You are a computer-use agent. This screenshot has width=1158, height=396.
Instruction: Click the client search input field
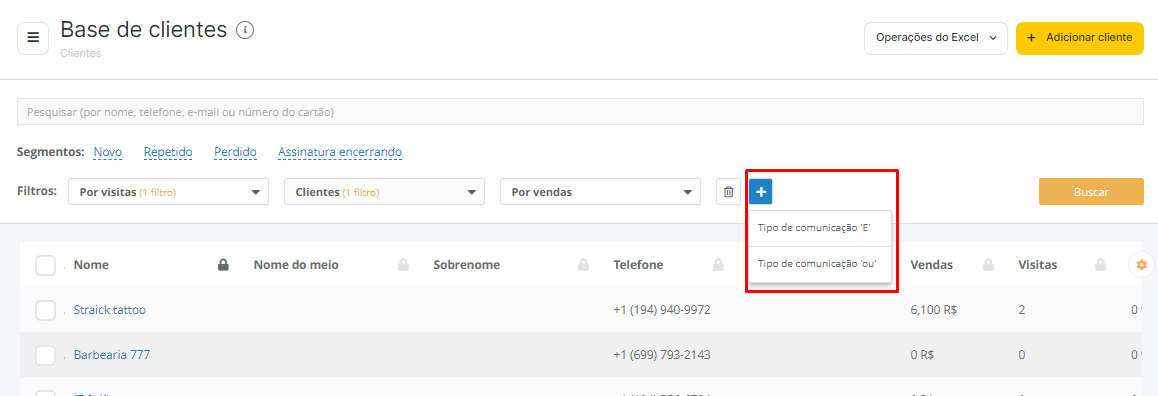[x=580, y=112]
